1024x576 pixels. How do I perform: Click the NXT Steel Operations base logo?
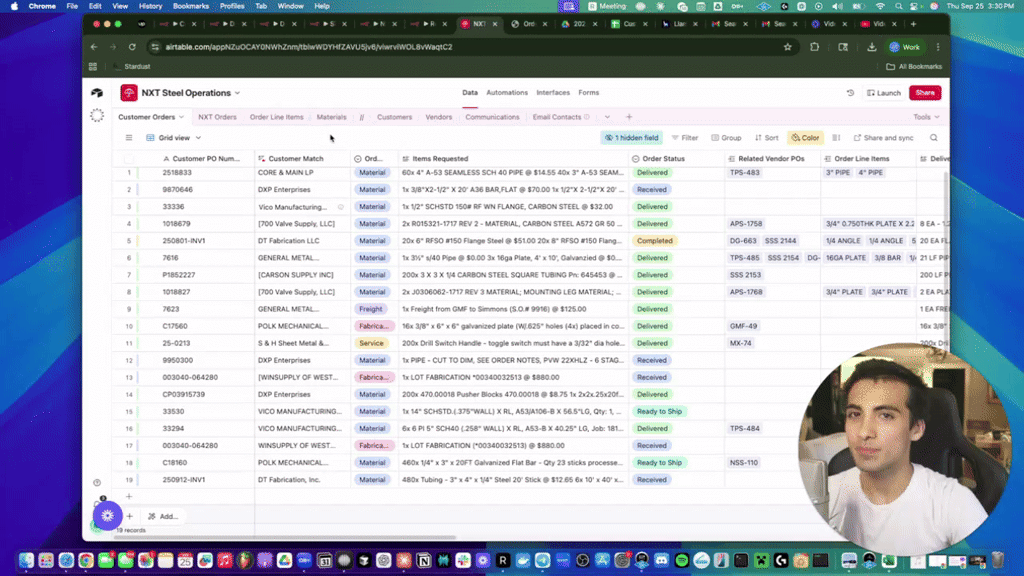coord(129,93)
